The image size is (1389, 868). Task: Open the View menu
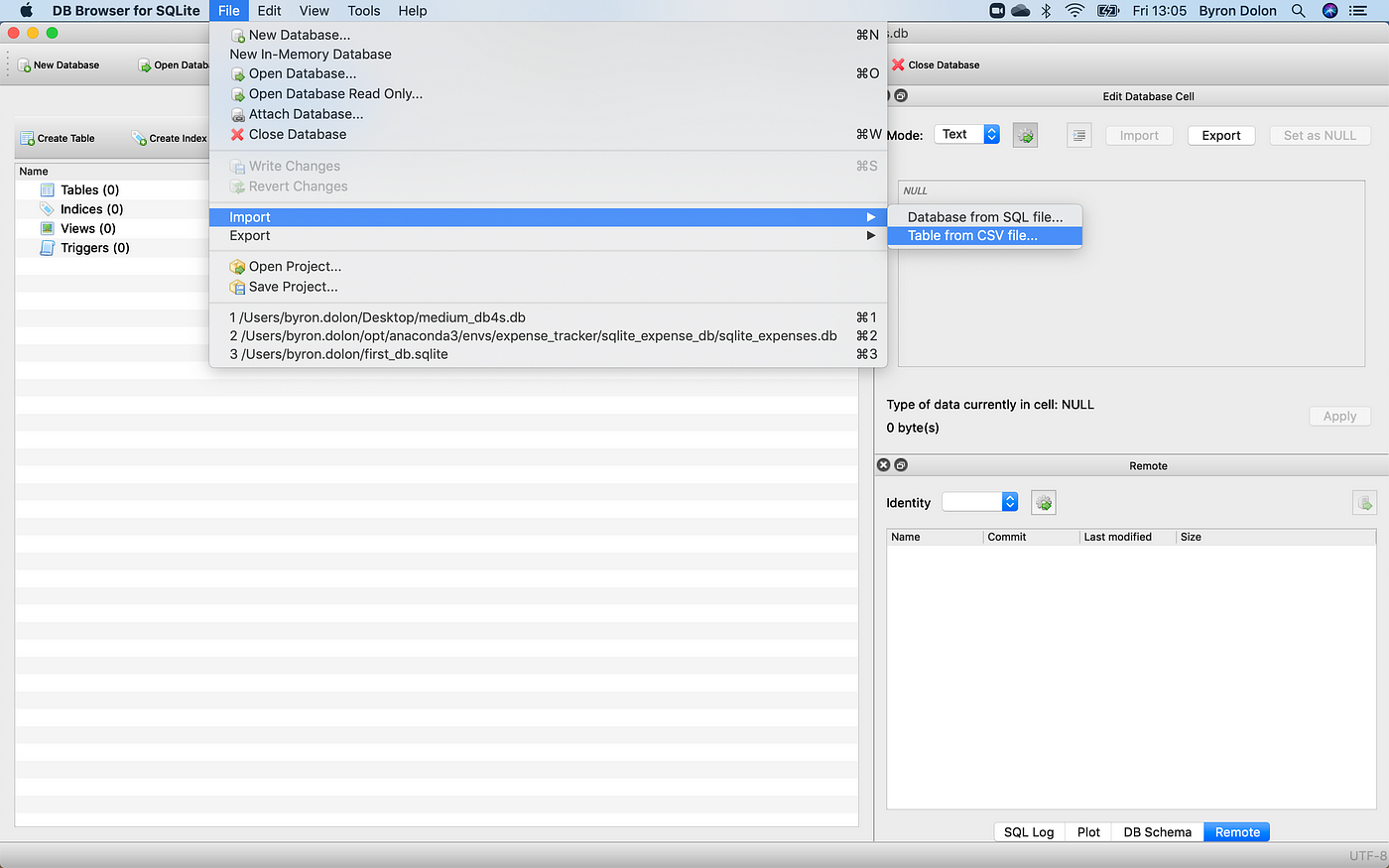314,11
